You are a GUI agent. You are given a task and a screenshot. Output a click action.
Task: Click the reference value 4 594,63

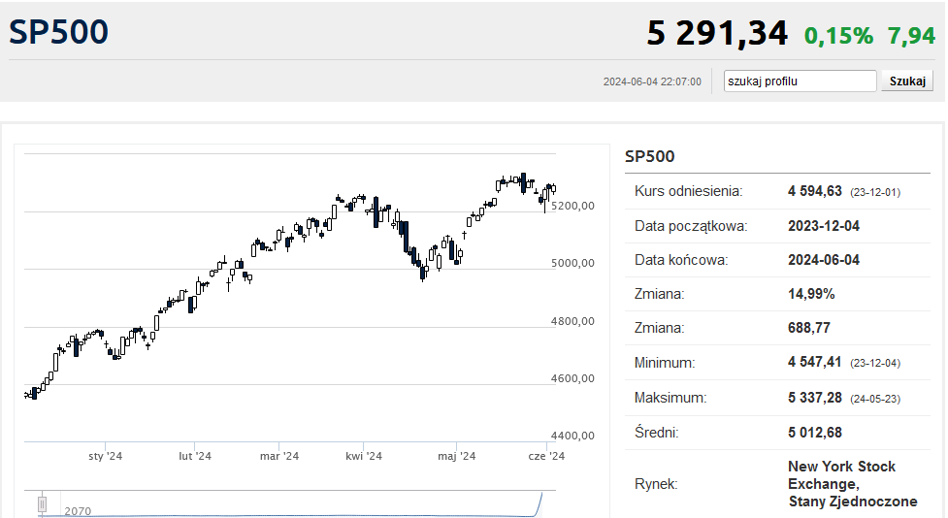coord(814,192)
